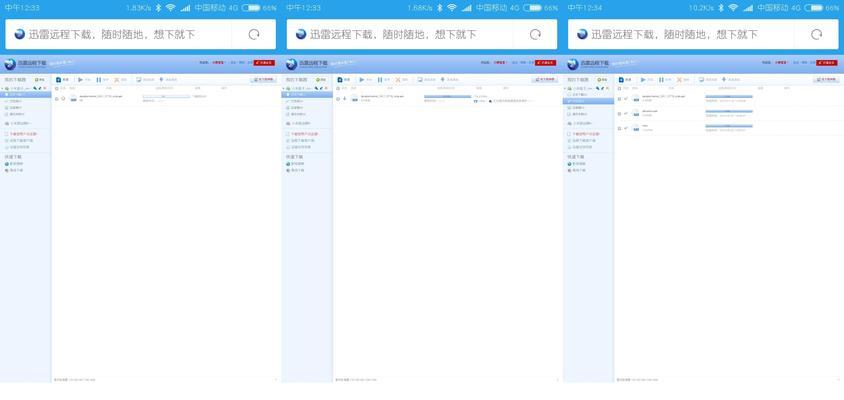Tick the first completed task checkbox in the 12:34 screenshot
Screen dimensions: 844x400
(x=619, y=99)
